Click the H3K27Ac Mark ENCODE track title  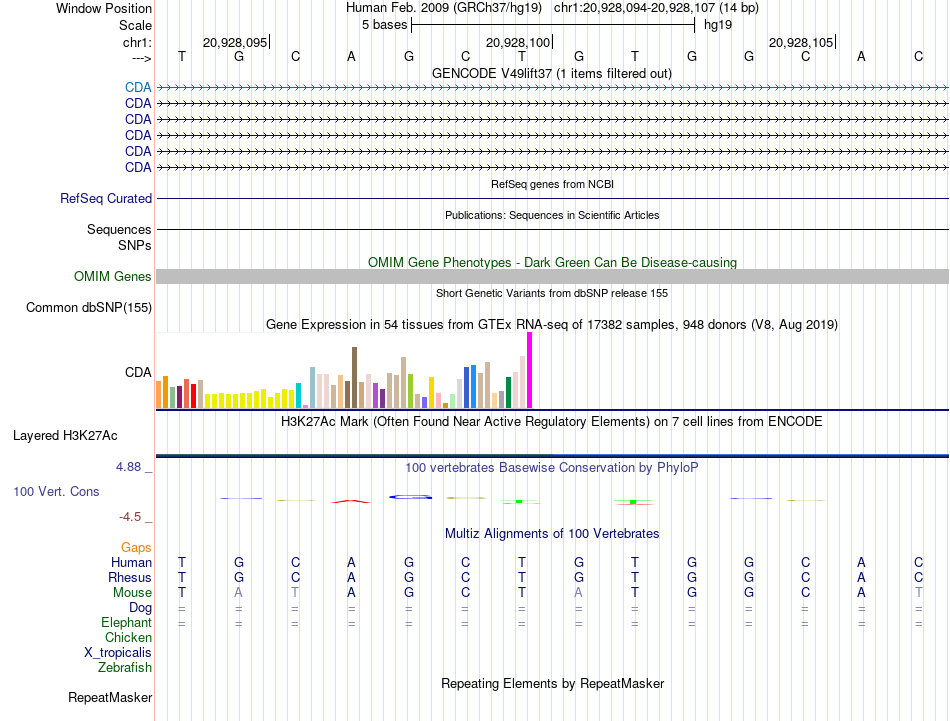[552, 421]
